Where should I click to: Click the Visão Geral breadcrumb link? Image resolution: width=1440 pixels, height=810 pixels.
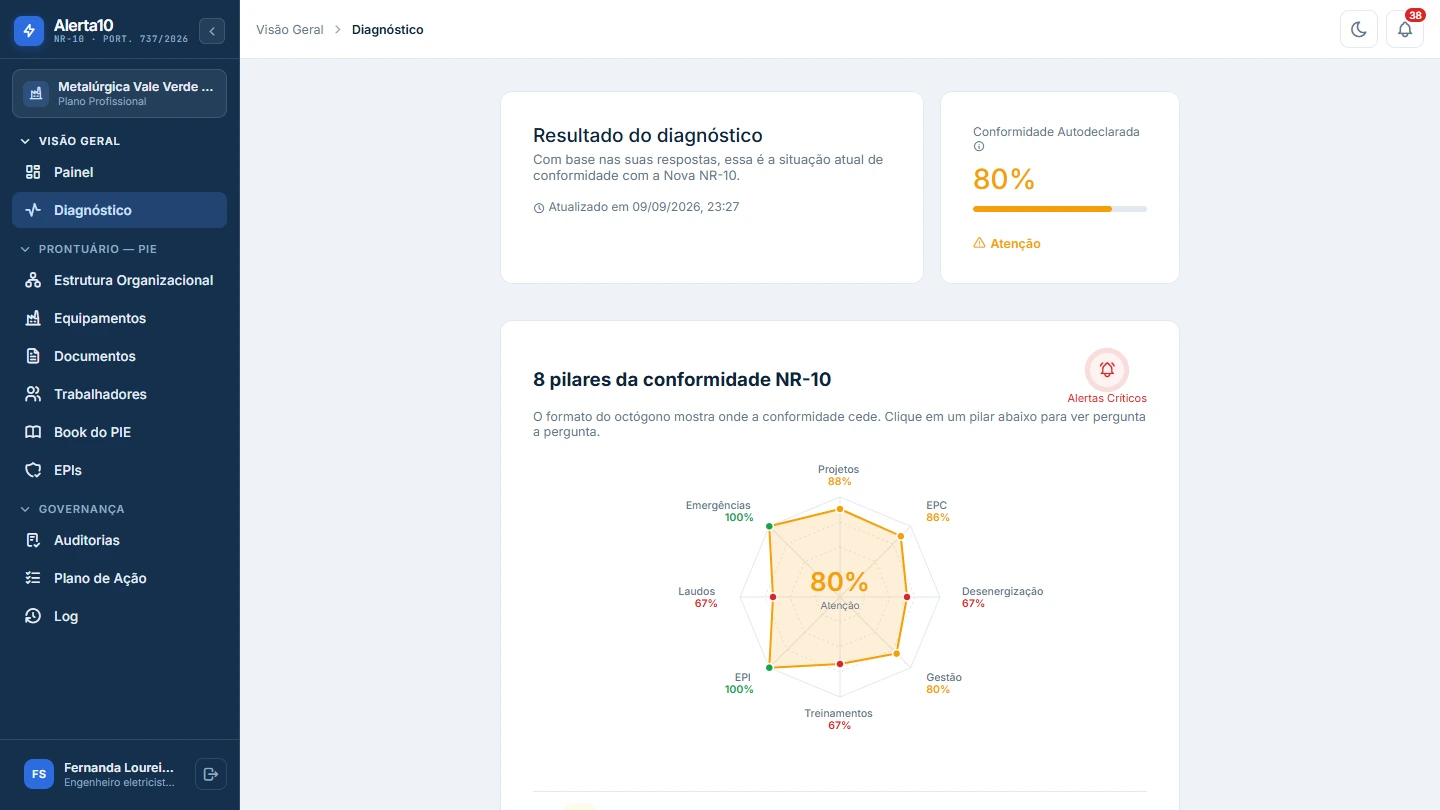[x=290, y=30]
